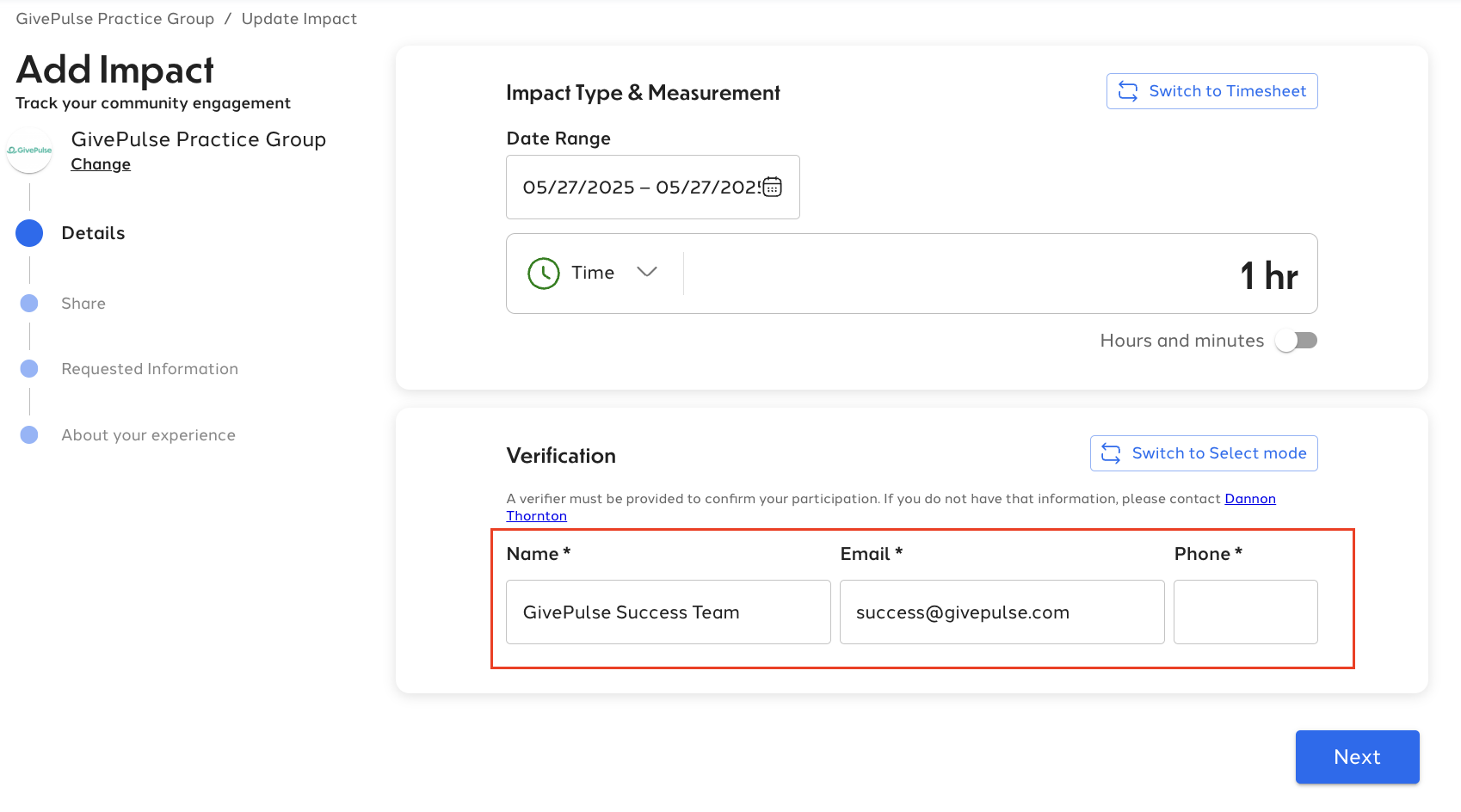Click the Date Range input field
This screenshot has width=1461, height=812.
[653, 187]
